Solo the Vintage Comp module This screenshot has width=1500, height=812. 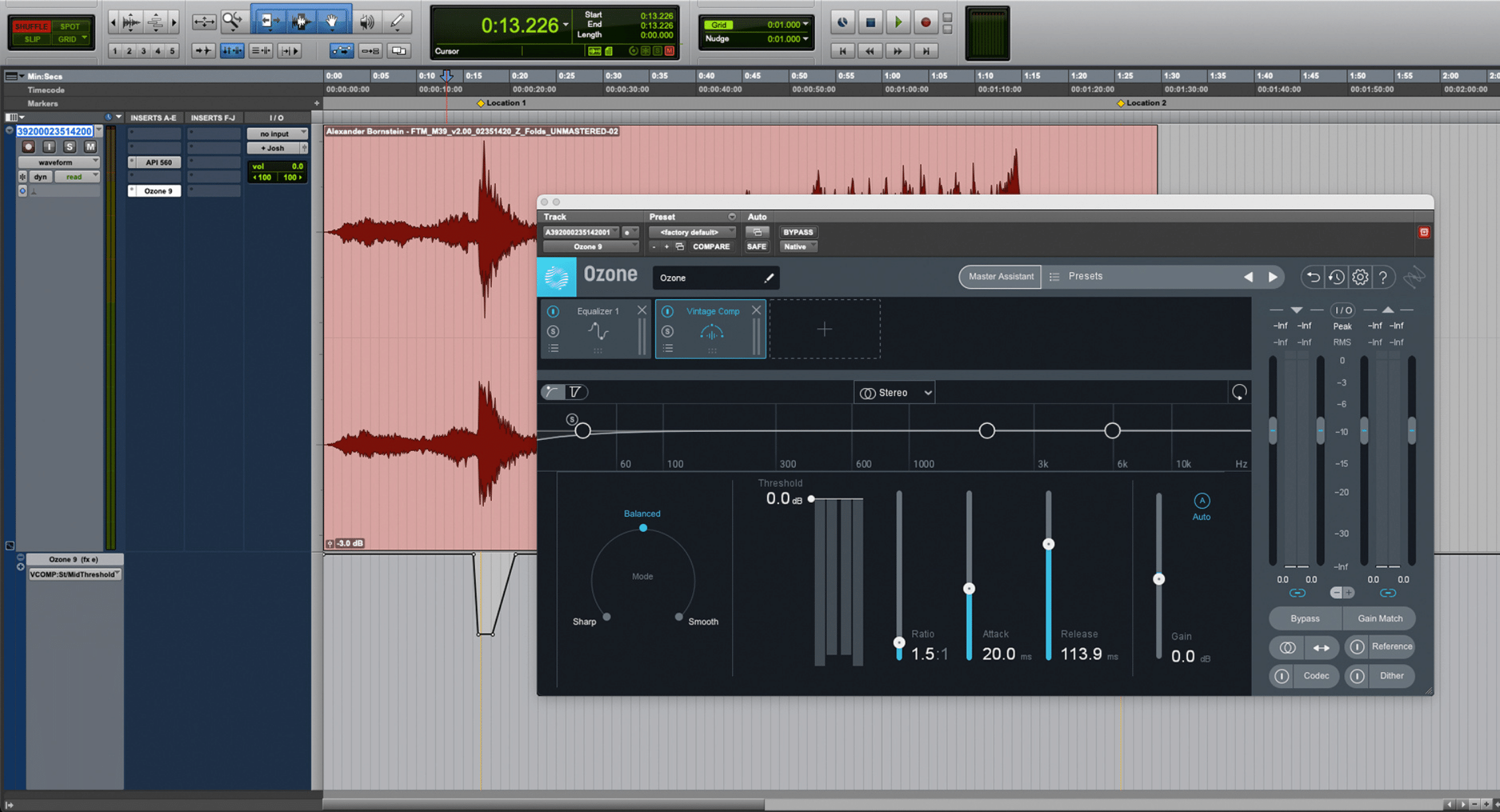668,331
